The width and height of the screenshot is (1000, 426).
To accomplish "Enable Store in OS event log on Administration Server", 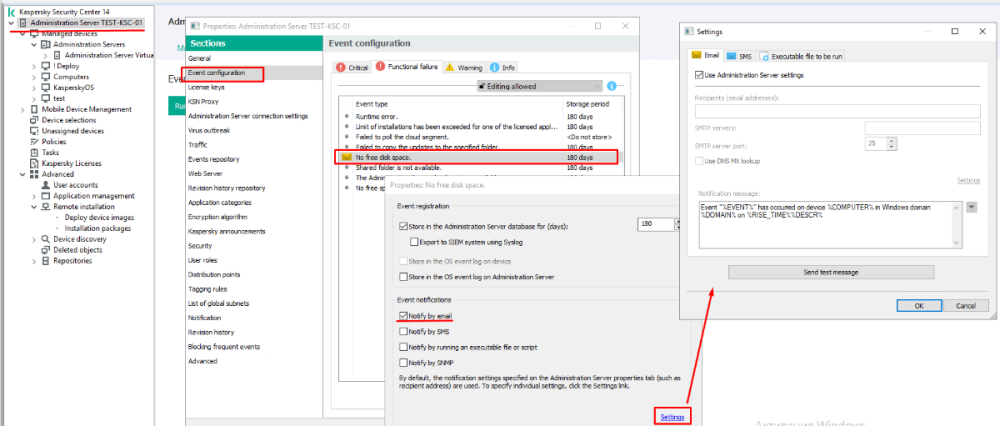I will point(402,277).
